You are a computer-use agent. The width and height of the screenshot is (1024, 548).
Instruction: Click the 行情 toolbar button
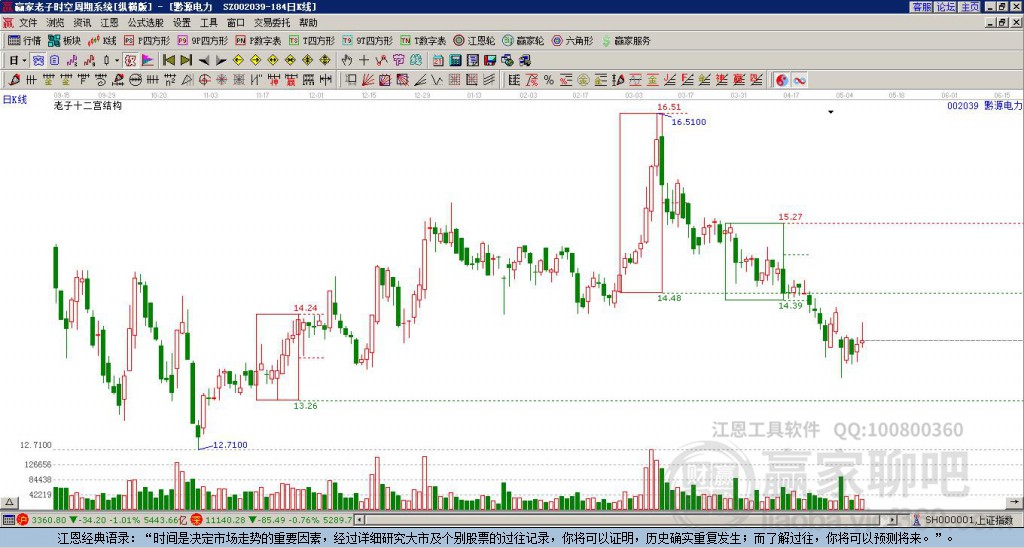25,40
